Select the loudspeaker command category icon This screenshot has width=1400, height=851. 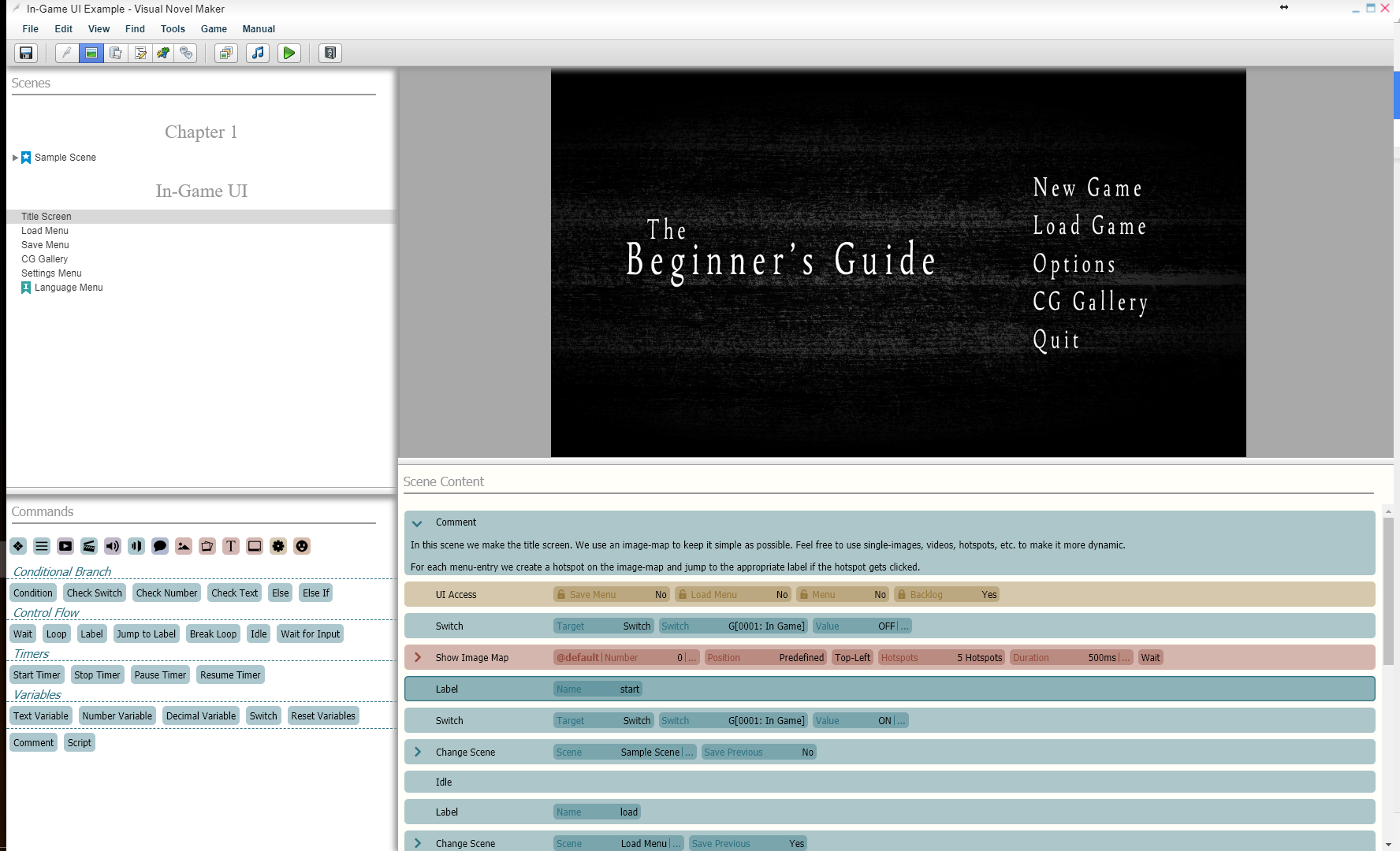click(114, 546)
